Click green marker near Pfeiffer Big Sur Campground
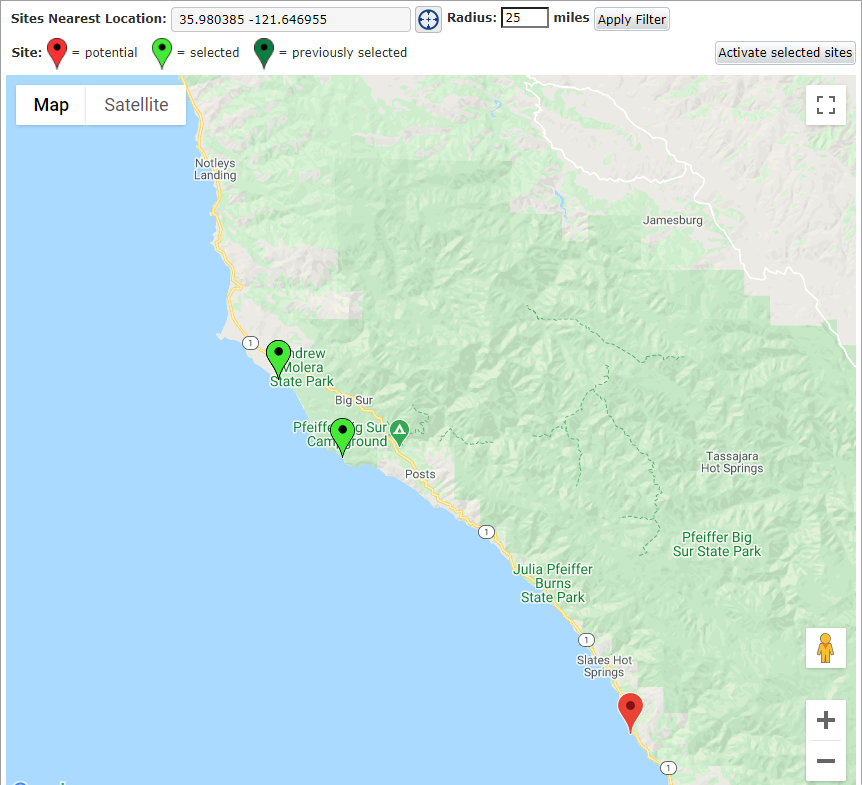862x785 pixels. coord(342,435)
